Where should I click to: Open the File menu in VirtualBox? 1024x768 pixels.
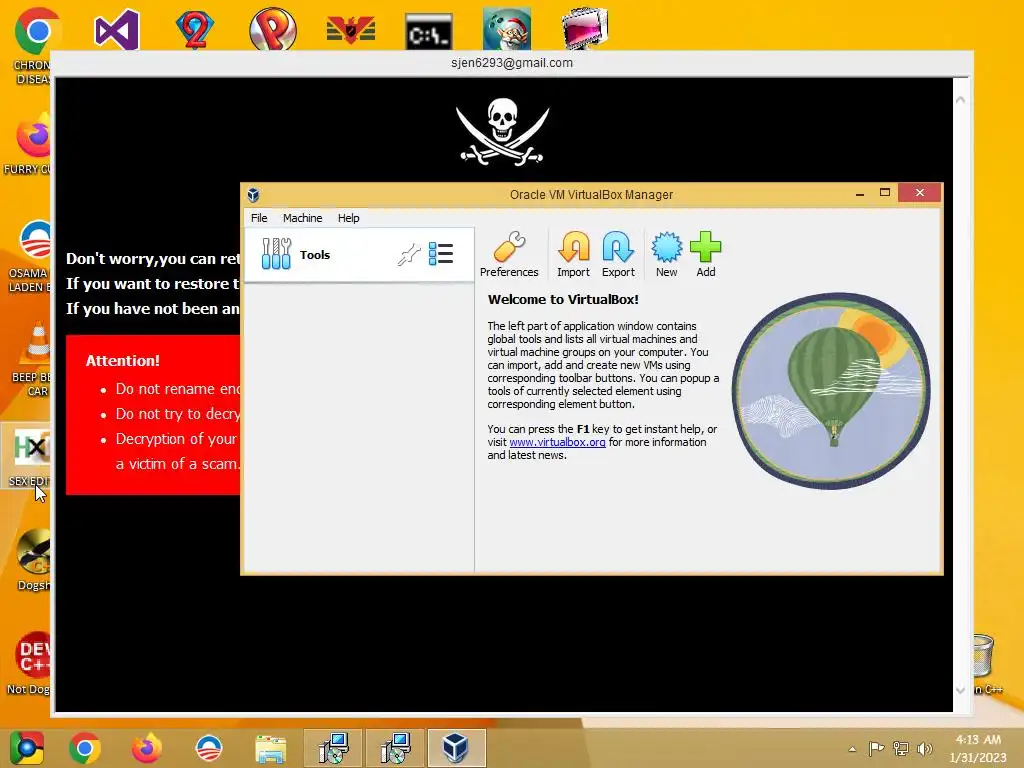(259, 218)
